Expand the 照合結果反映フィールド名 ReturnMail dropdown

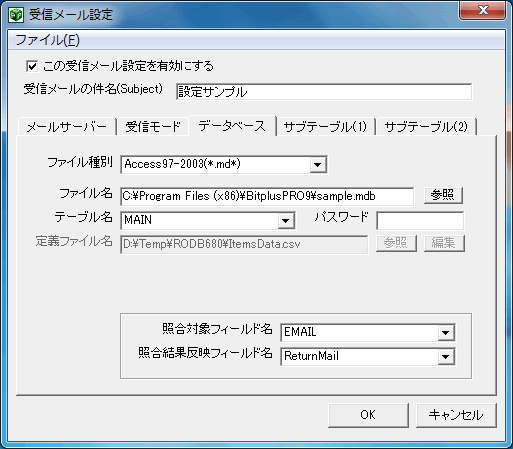pyautogui.click(x=446, y=357)
